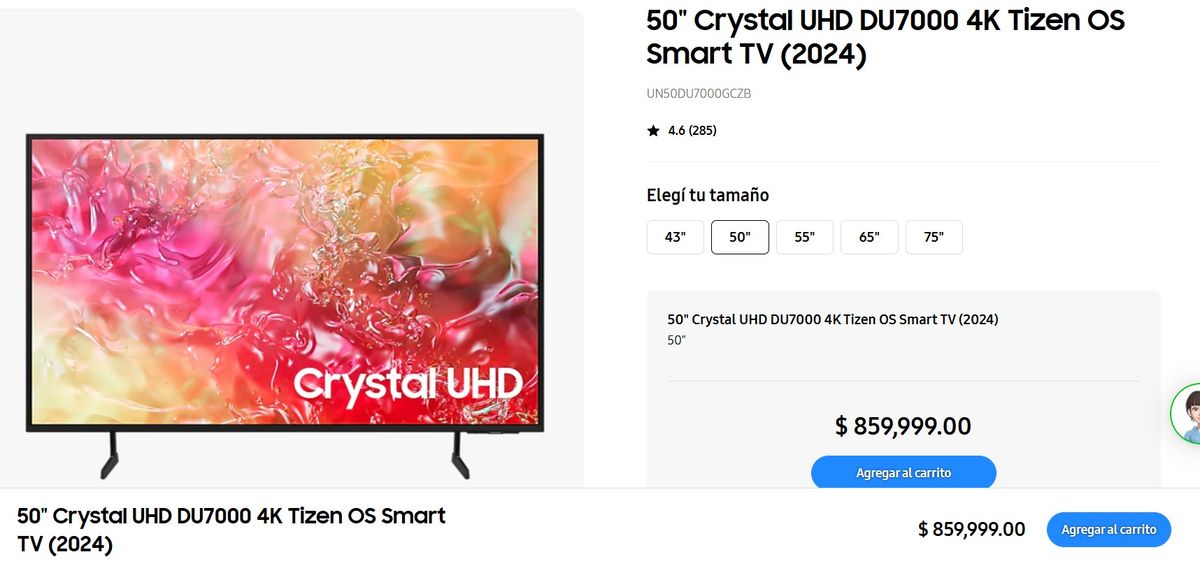Click product title in bottom sticky bar
Viewport: 1200px width, 566px height.
pos(231,530)
